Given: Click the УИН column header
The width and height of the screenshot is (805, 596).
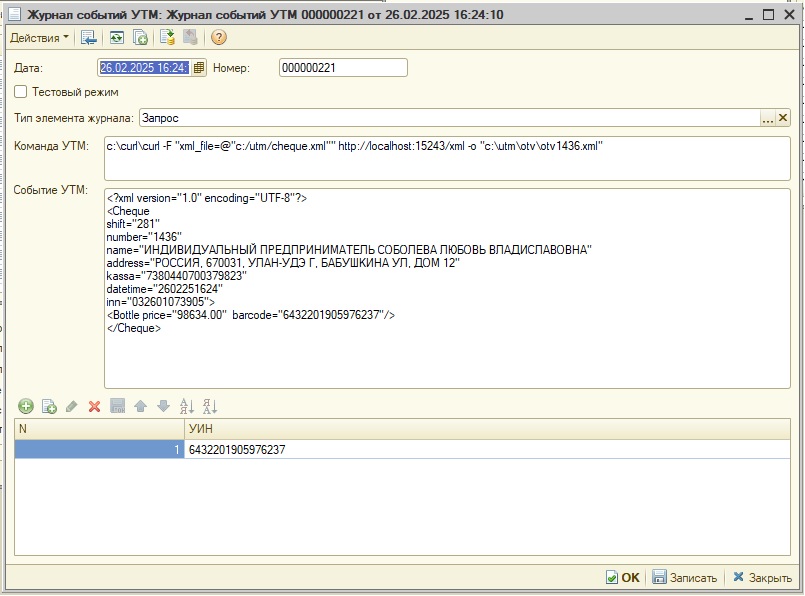Looking at the screenshot, I should [487, 429].
